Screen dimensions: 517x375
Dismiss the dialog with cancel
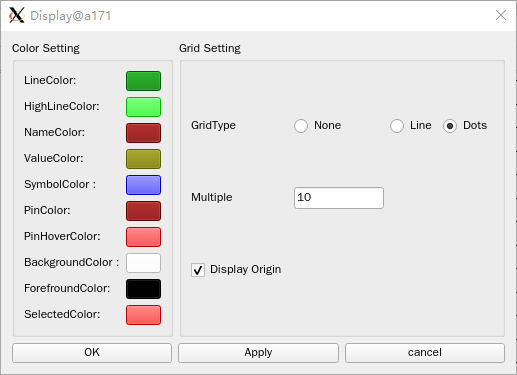(425, 353)
